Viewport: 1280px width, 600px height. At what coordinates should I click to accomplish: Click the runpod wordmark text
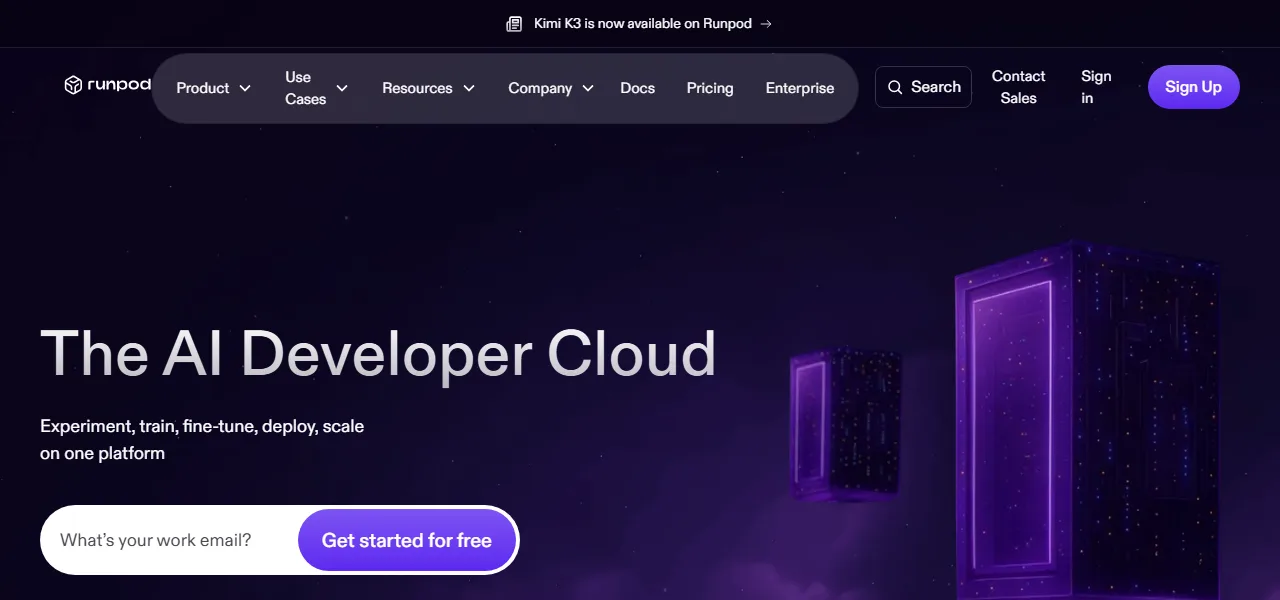(x=119, y=85)
